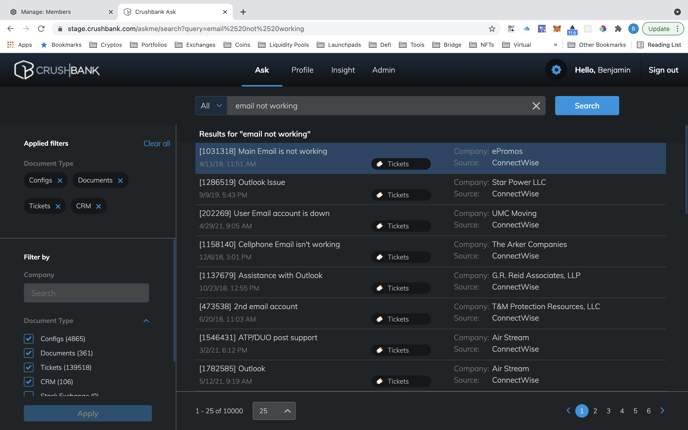688x430 pixels.
Task: Go to next results page arrow
Action: tap(662, 411)
